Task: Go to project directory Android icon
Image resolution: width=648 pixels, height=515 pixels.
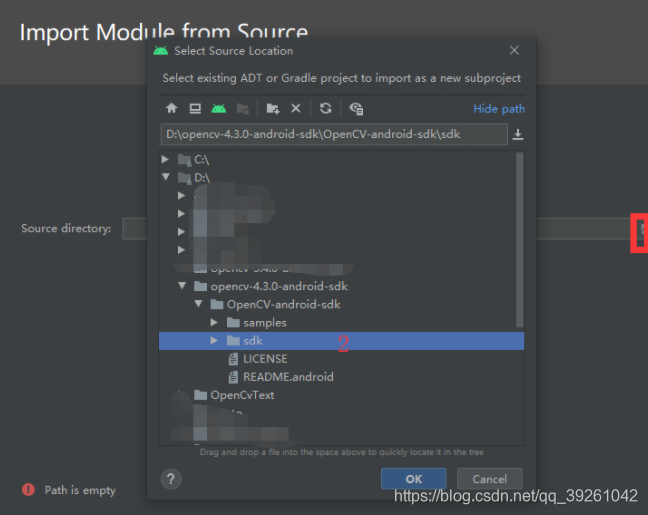Action: click(x=219, y=109)
